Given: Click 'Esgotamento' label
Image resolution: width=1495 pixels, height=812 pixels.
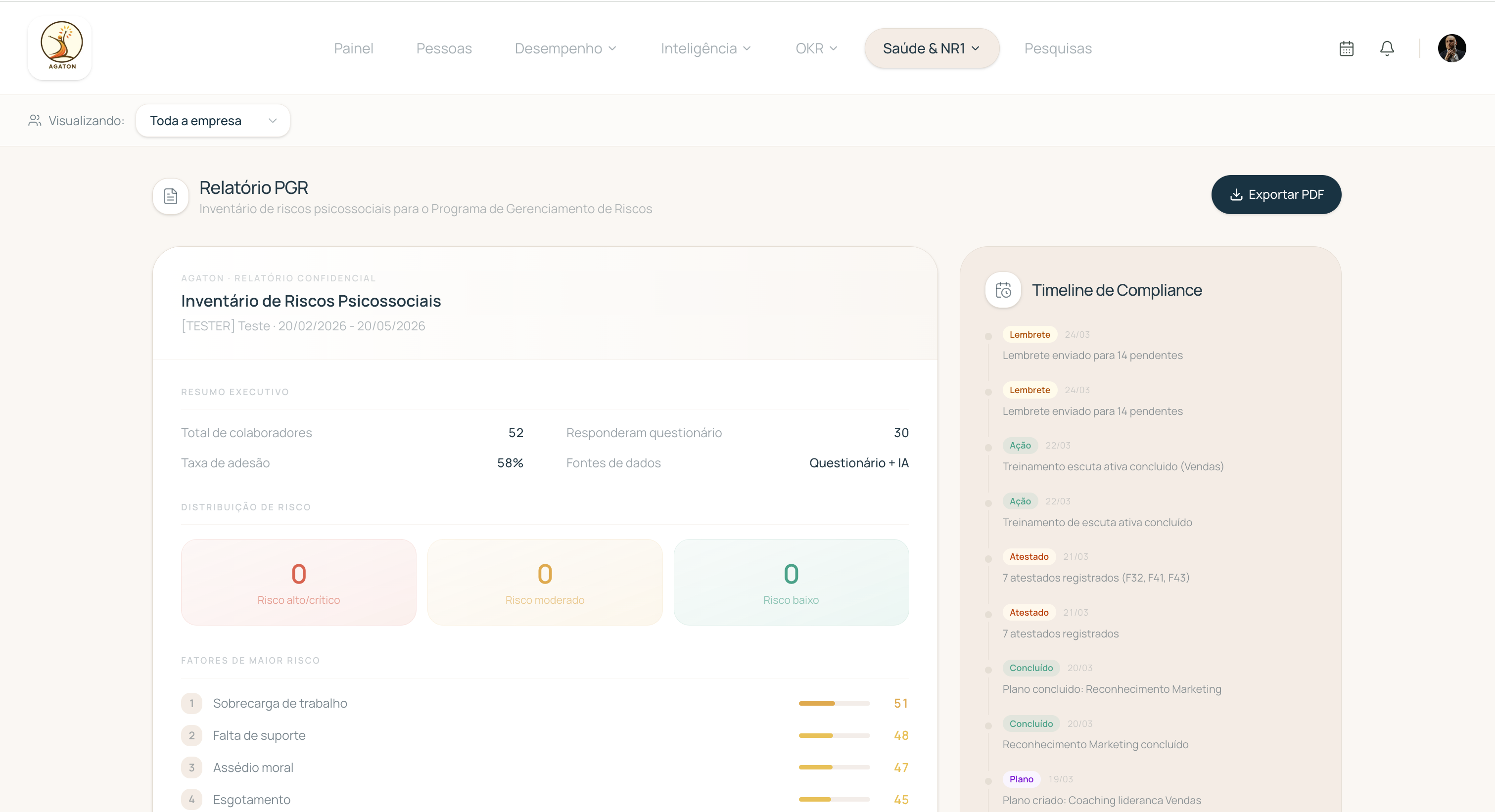Looking at the screenshot, I should tap(251, 799).
